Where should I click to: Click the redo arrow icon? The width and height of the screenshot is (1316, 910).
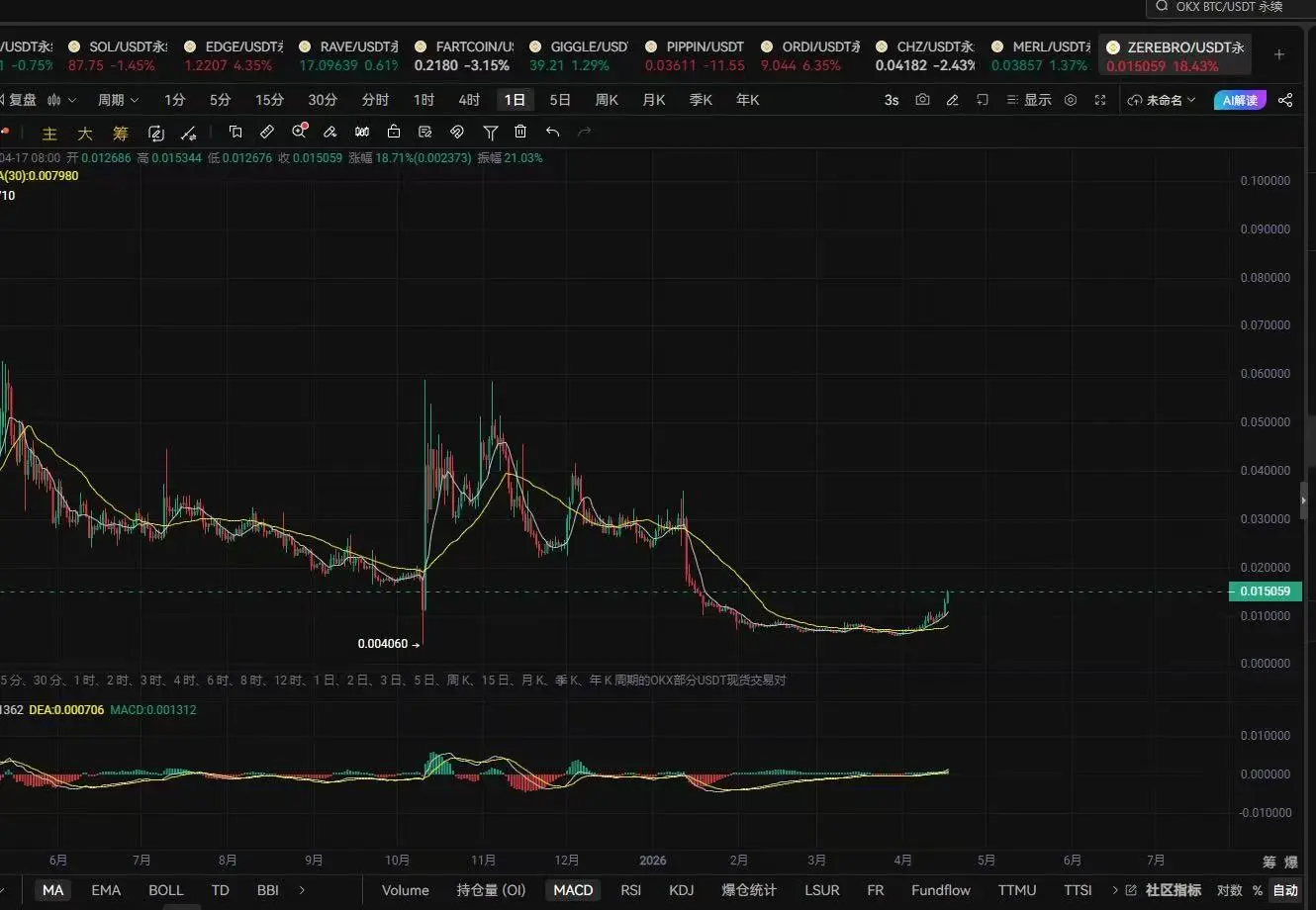585,132
